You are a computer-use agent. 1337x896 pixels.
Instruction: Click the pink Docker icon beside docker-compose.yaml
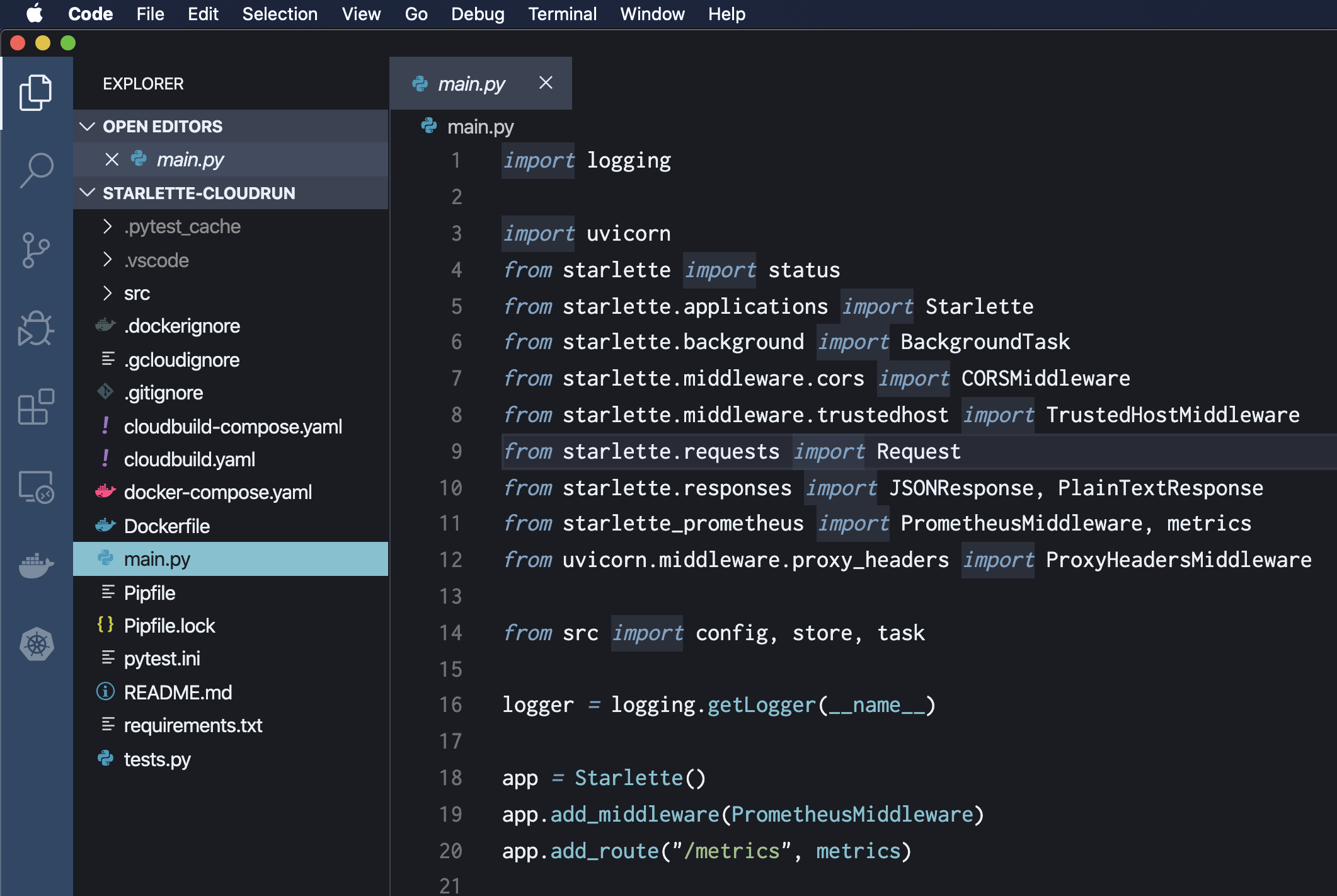(105, 491)
